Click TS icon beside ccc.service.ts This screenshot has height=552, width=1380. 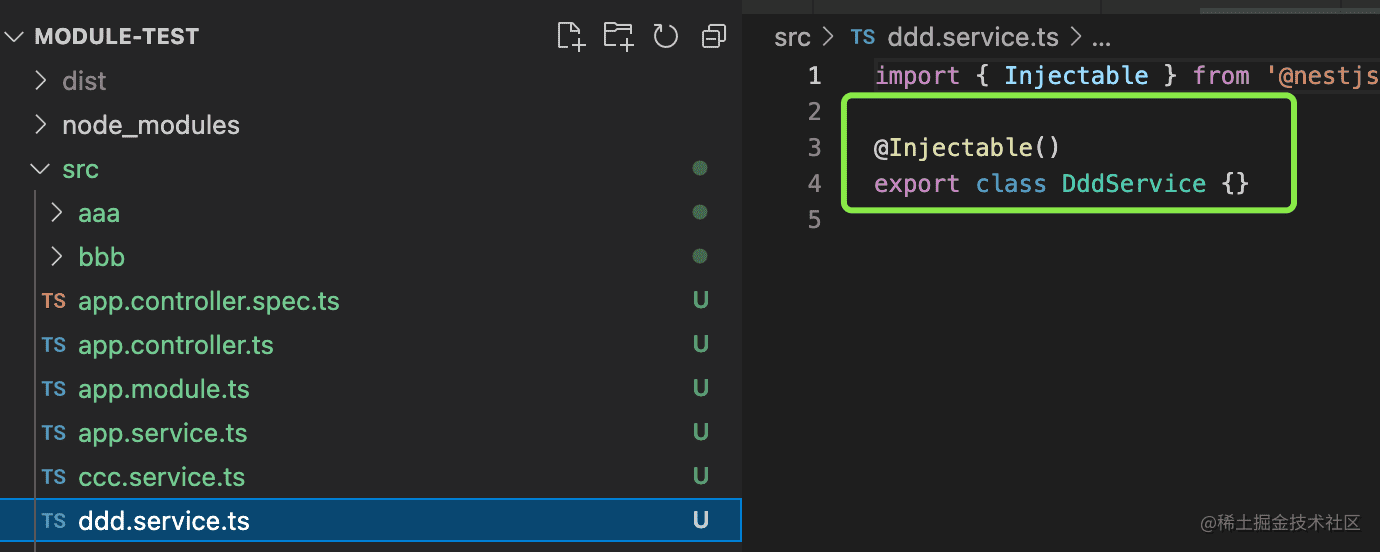tap(54, 477)
